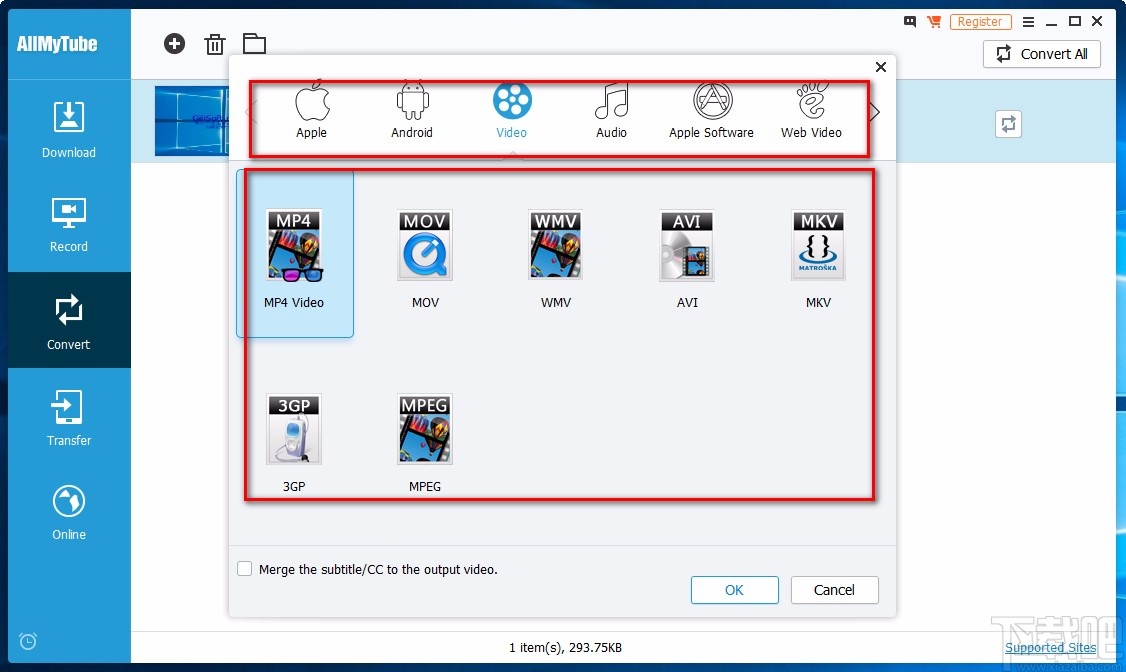Click the '1 item(s), 293.75KB' status text
This screenshot has height=672, width=1126.
pyautogui.click(x=565, y=648)
